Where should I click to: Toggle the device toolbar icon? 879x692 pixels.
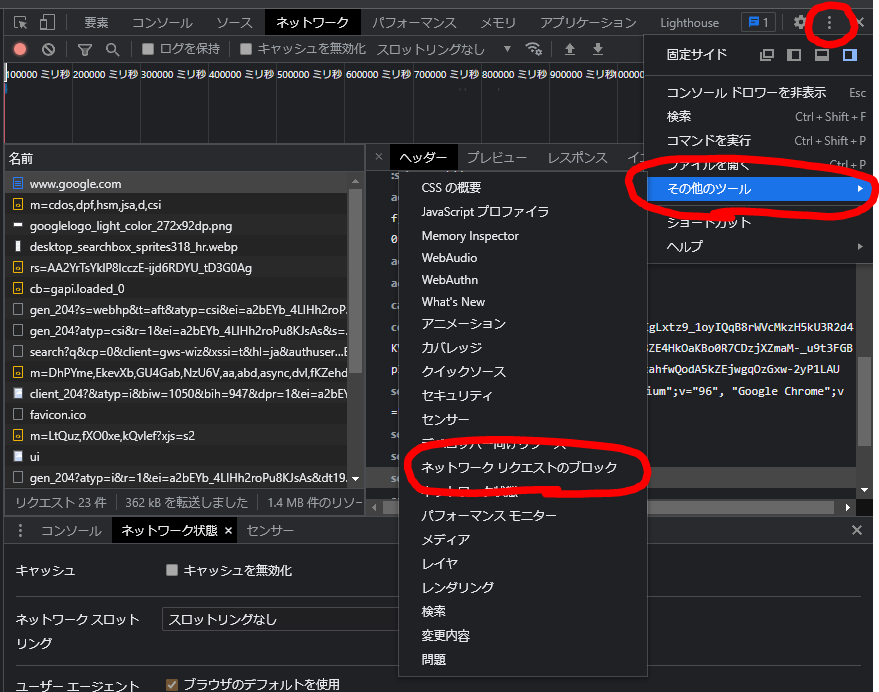click(48, 22)
